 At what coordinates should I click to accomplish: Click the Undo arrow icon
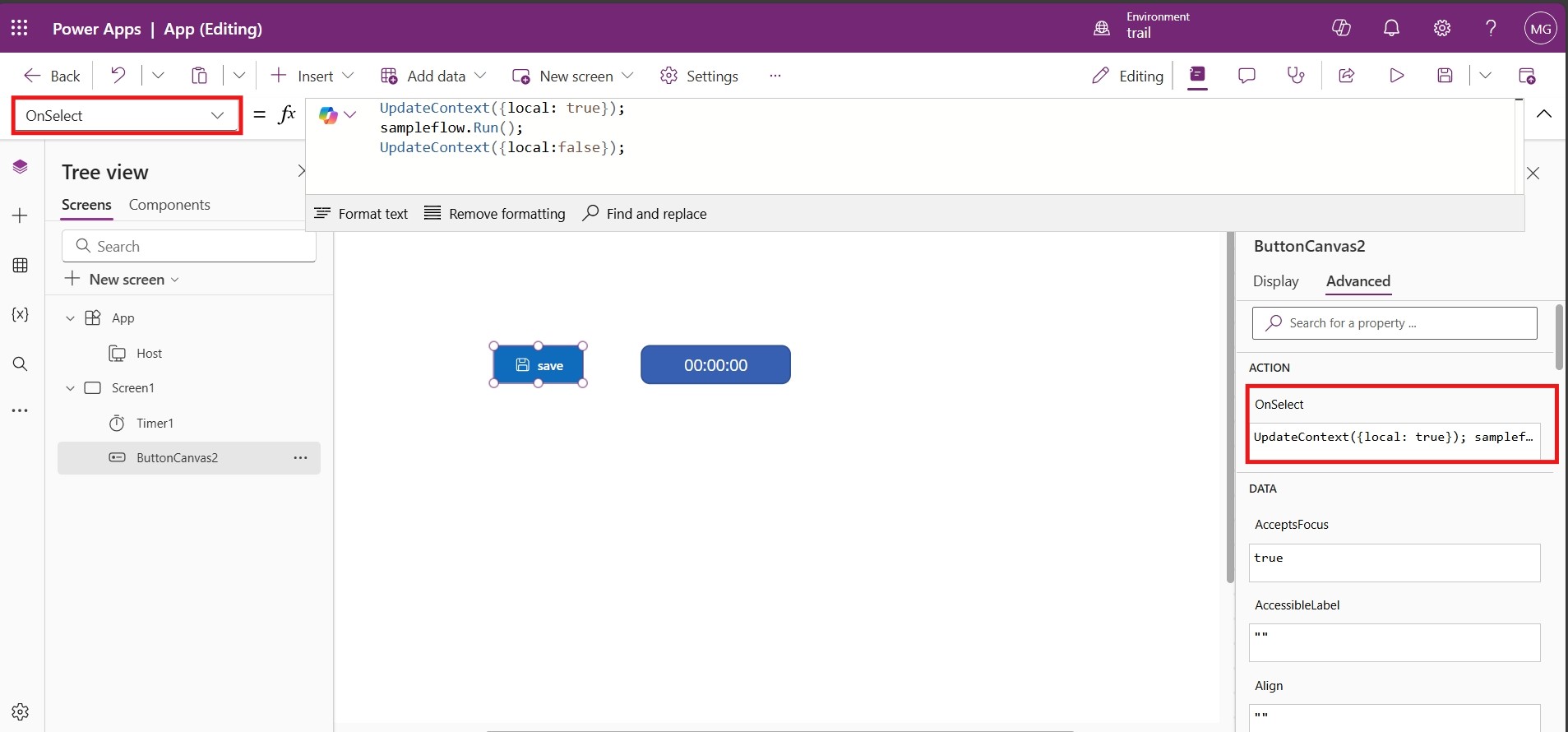tap(118, 76)
